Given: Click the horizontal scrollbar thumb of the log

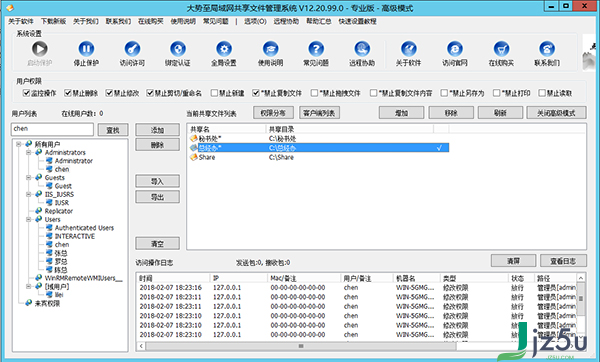Looking at the screenshot, I should 301,346.
